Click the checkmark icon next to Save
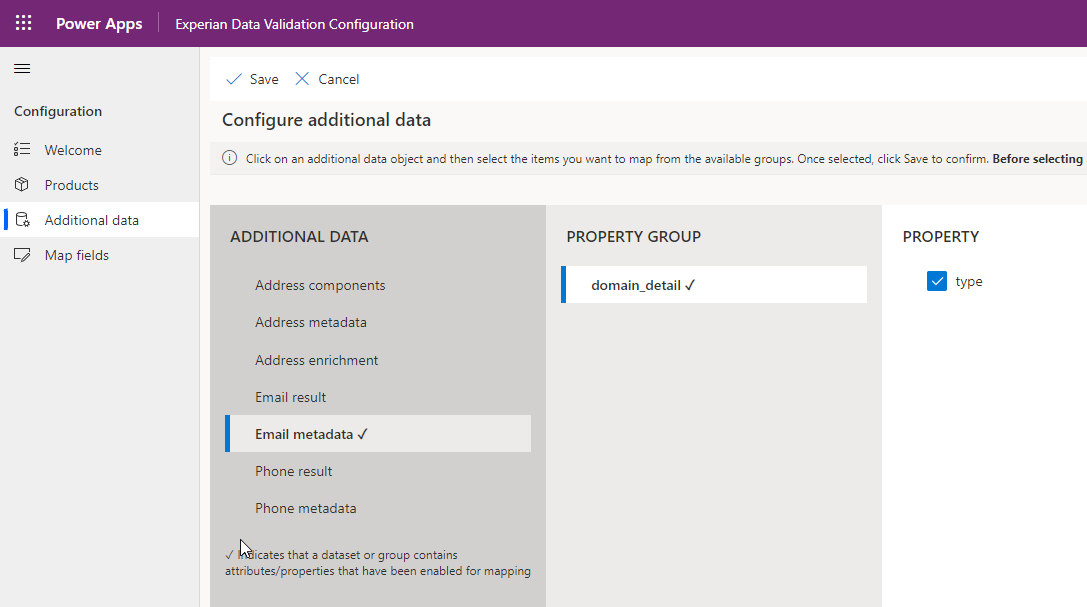The height and width of the screenshot is (607, 1087). [x=233, y=78]
